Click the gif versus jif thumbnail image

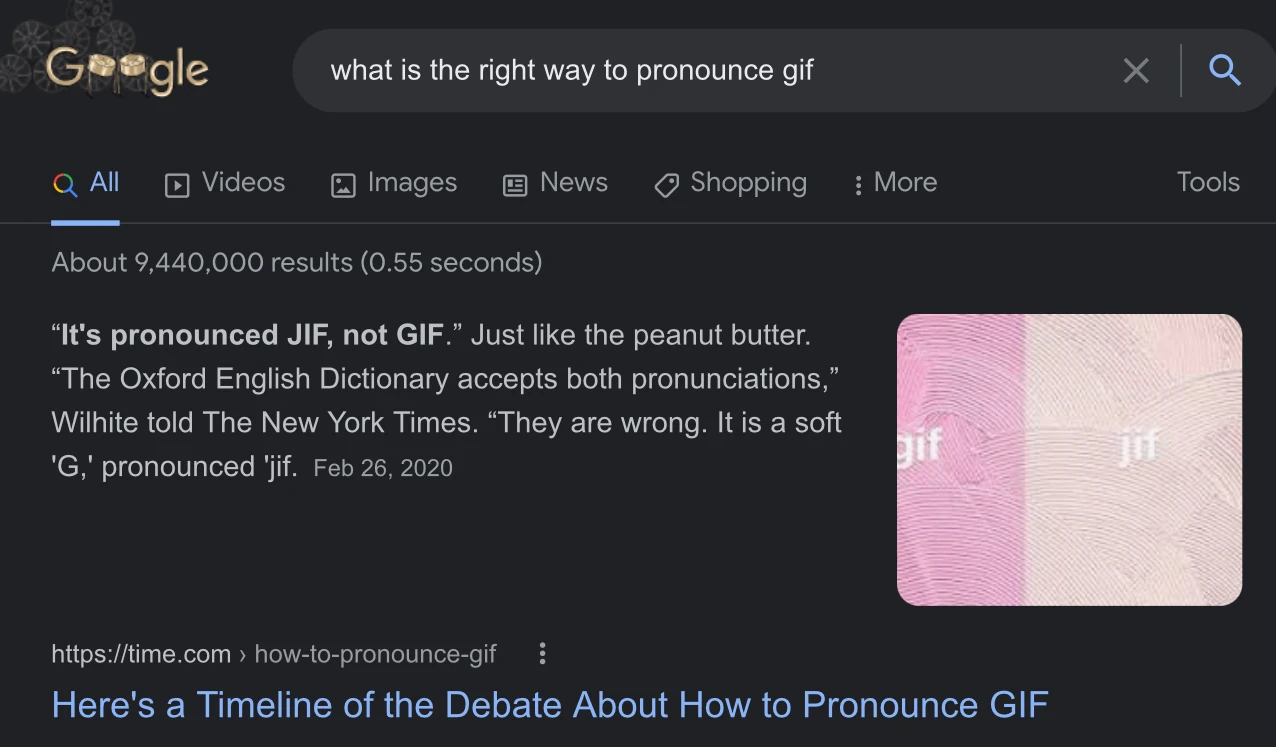pos(1069,459)
